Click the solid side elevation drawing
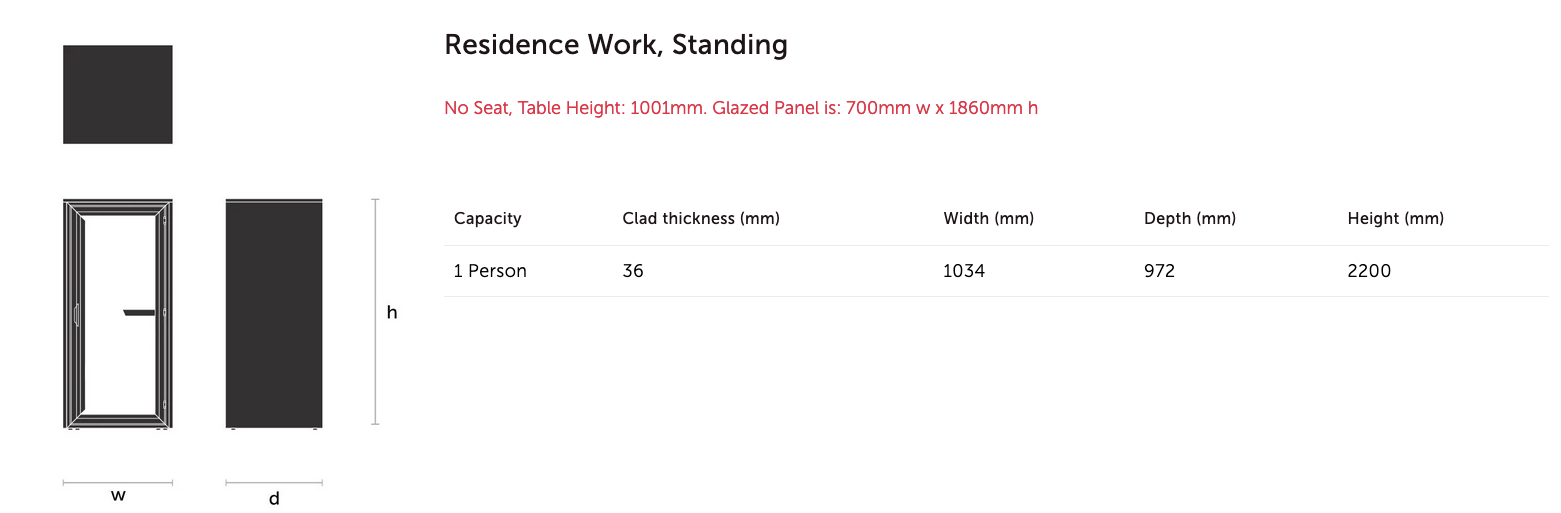Image resolution: width=1561 pixels, height=513 pixels. click(274, 314)
